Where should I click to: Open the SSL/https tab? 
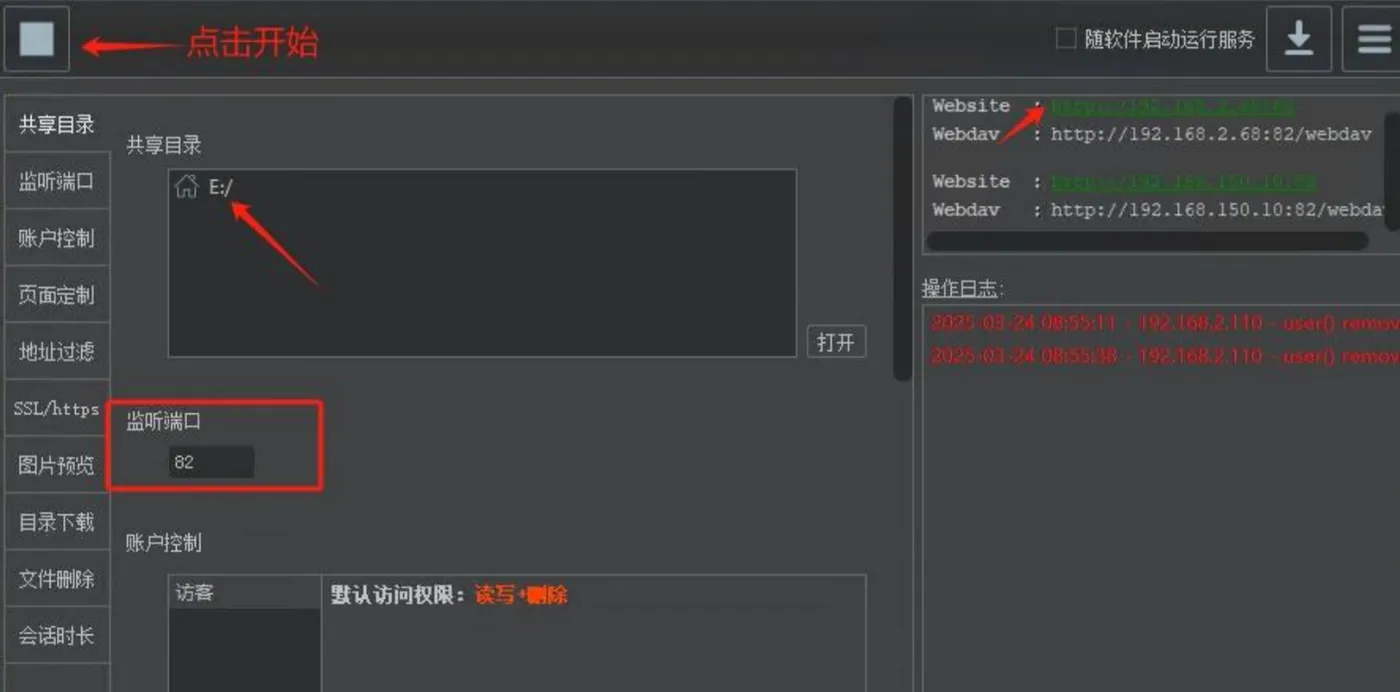tap(57, 408)
